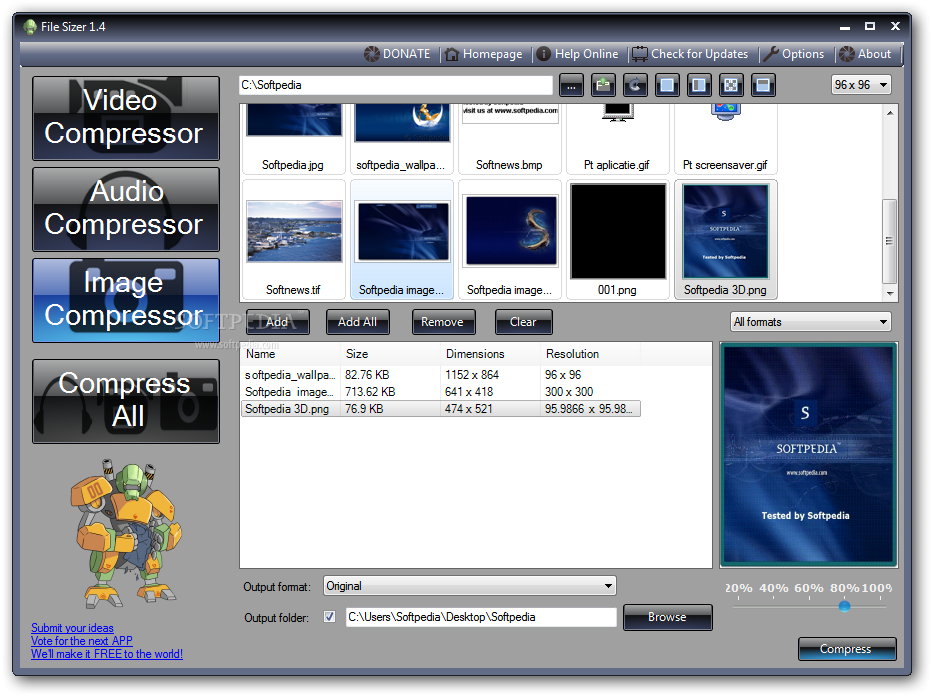Screen dimensions: 932x696
Task: Select the Softpedia 3D.png list row
Action: coord(441,409)
